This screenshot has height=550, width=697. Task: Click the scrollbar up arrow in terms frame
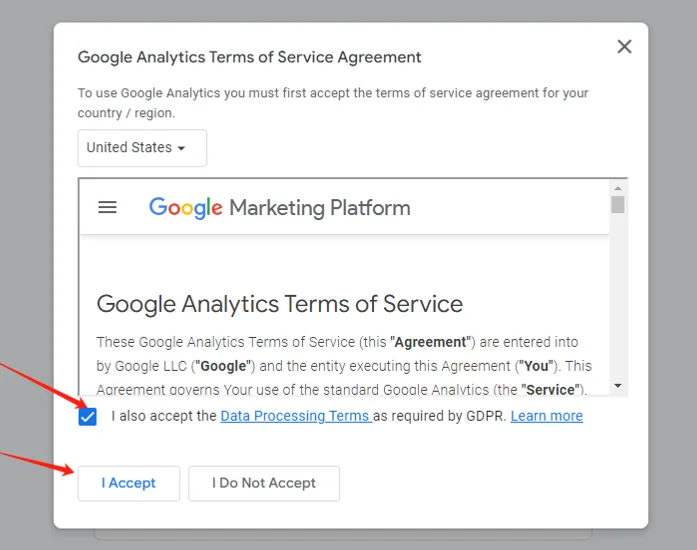[x=617, y=188]
